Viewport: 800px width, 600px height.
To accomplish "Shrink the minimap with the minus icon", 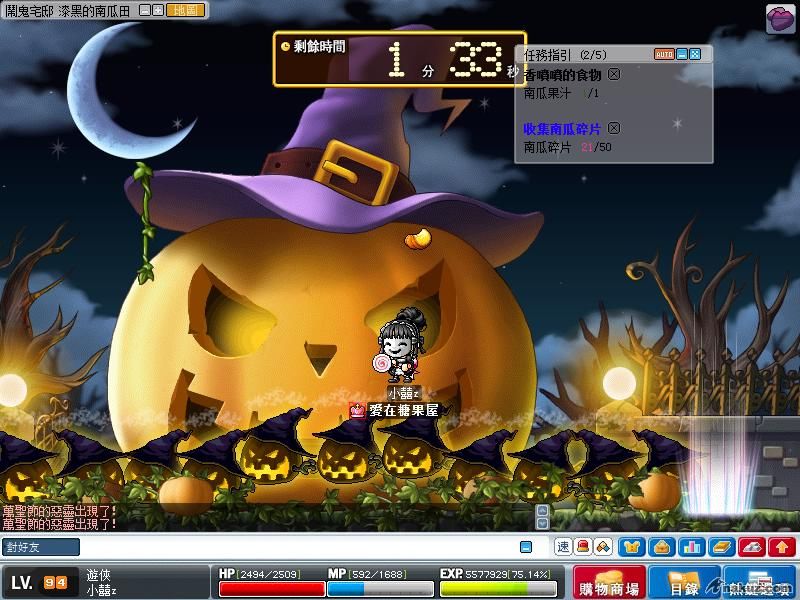I will [144, 10].
